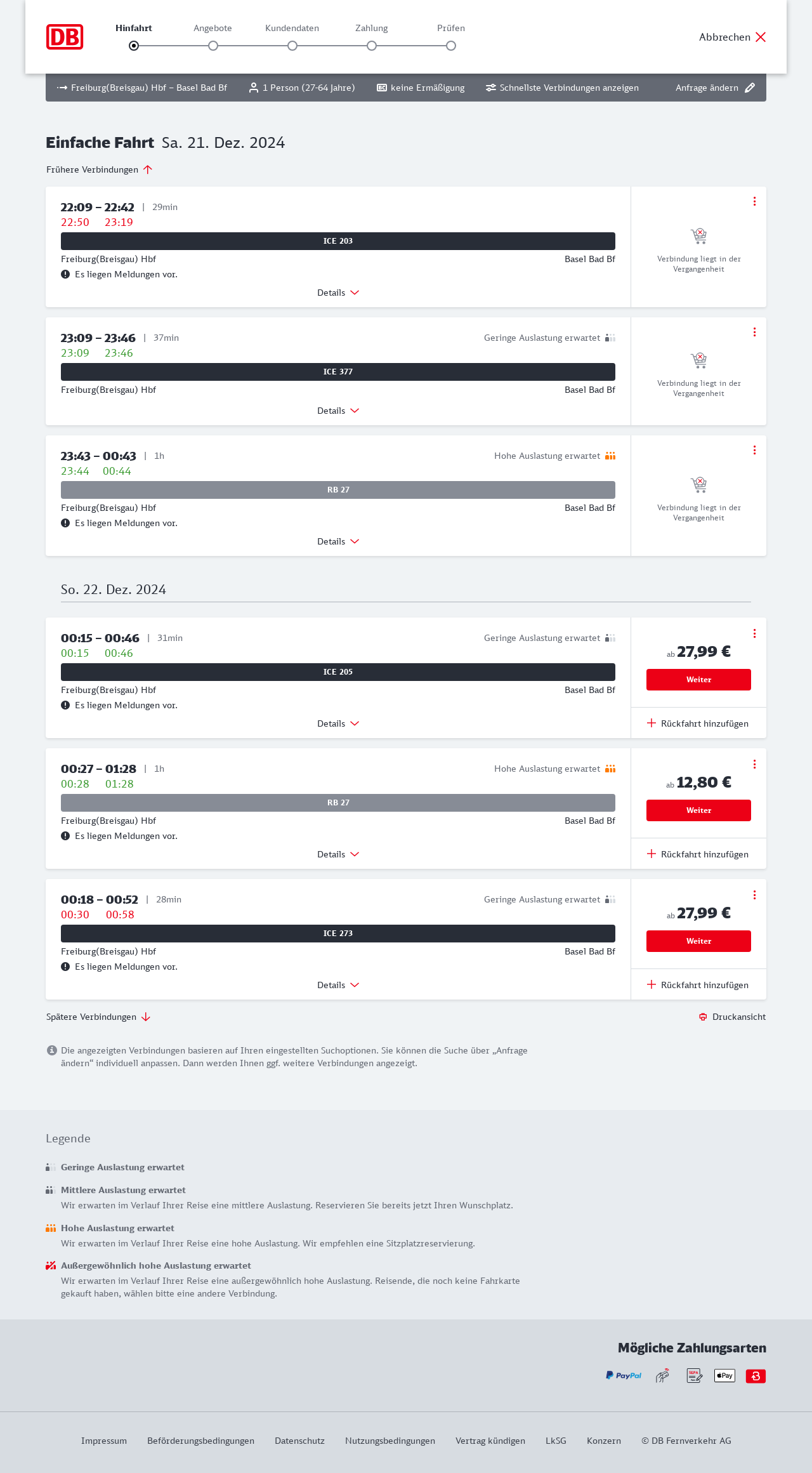Viewport: 812px width, 1473px height.
Task: Click the printer icon for Druckansicht
Action: tap(703, 1017)
